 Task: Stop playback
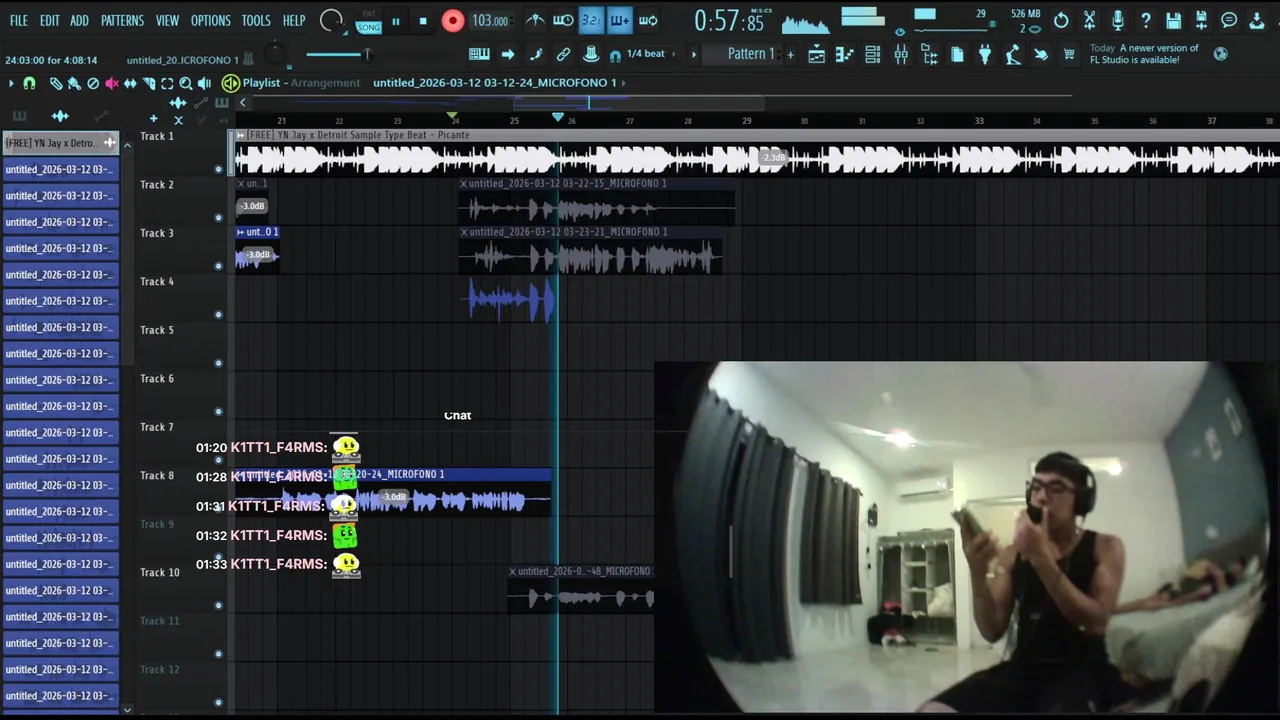(x=423, y=20)
